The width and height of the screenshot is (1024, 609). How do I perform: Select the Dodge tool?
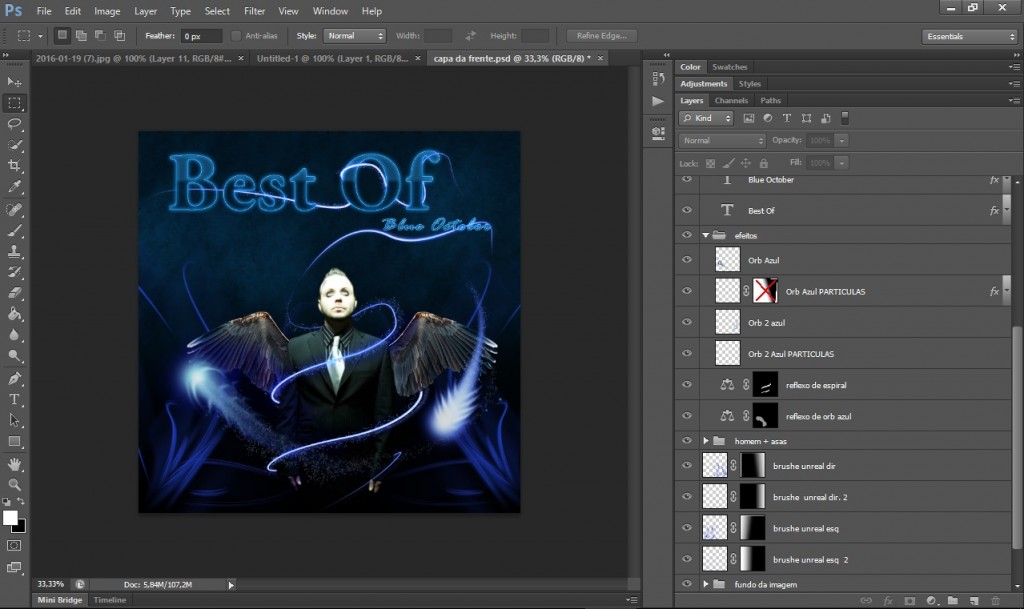14,356
